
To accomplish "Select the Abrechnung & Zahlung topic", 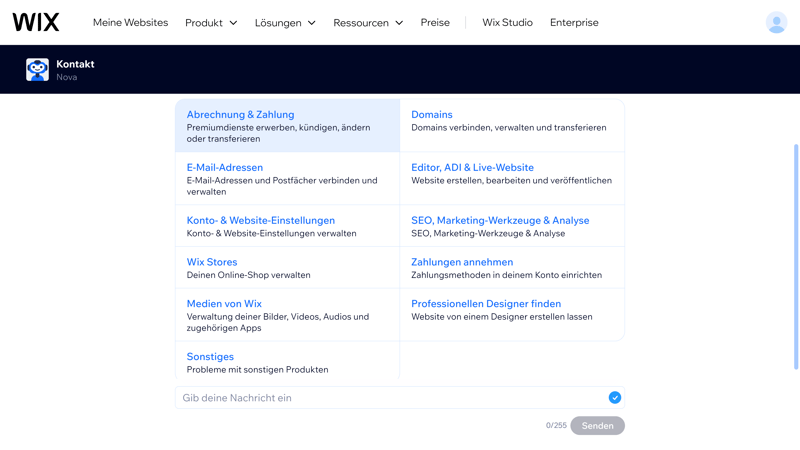I will point(240,115).
